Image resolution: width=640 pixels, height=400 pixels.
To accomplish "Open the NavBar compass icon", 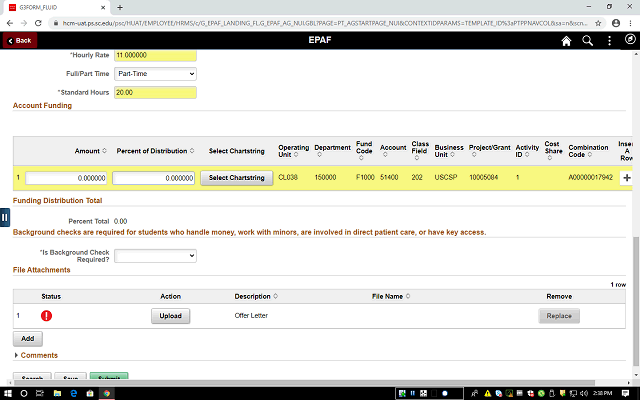I will (x=630, y=39).
